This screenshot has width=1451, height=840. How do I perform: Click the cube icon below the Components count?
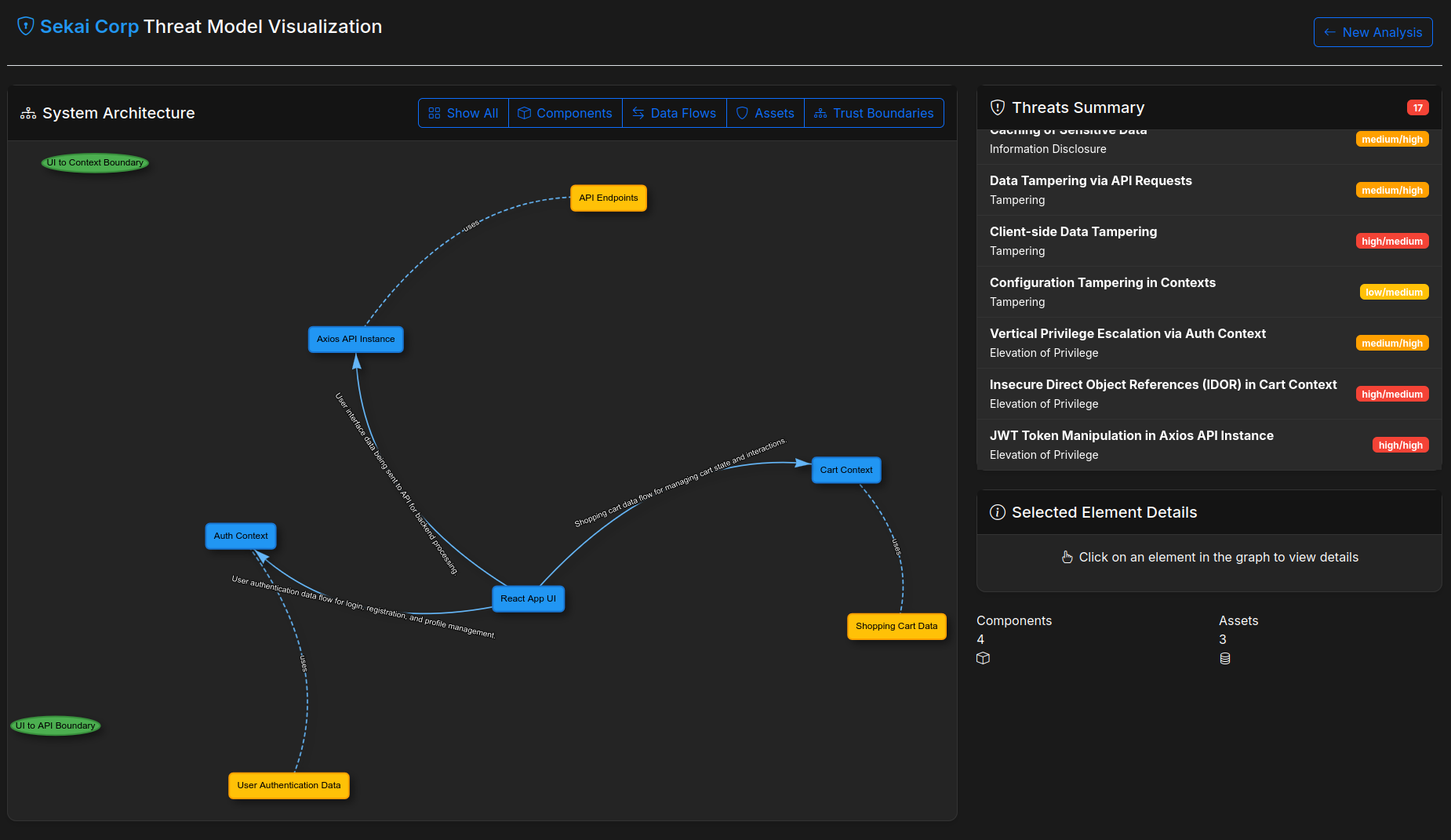pyautogui.click(x=983, y=658)
